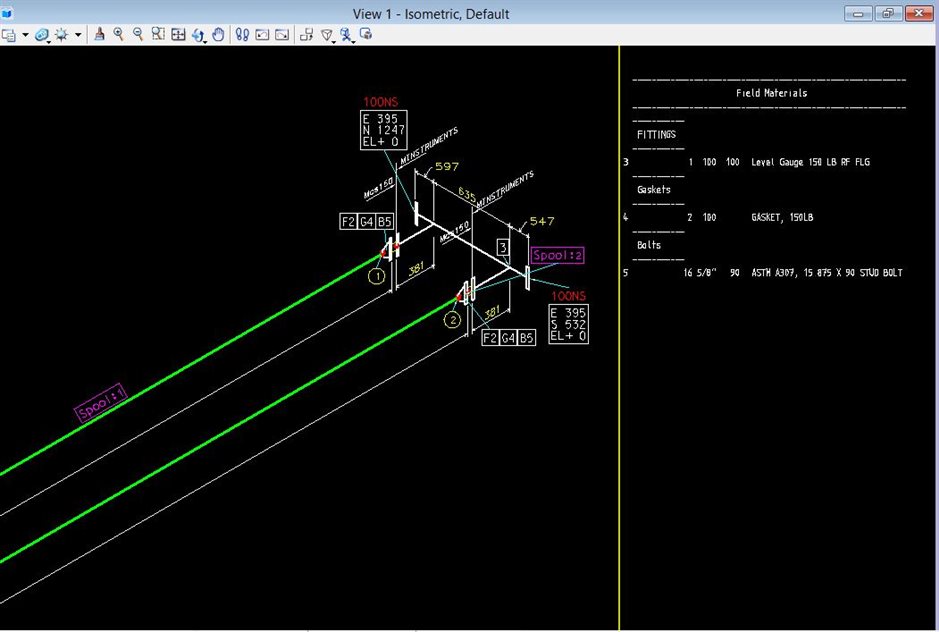Viewport: 939px width, 632px height.
Task: Select the Copy View tool
Action: (307, 34)
